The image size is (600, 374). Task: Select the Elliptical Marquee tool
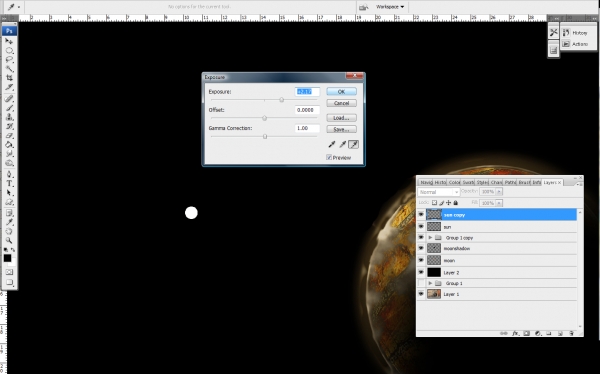pos(9,51)
